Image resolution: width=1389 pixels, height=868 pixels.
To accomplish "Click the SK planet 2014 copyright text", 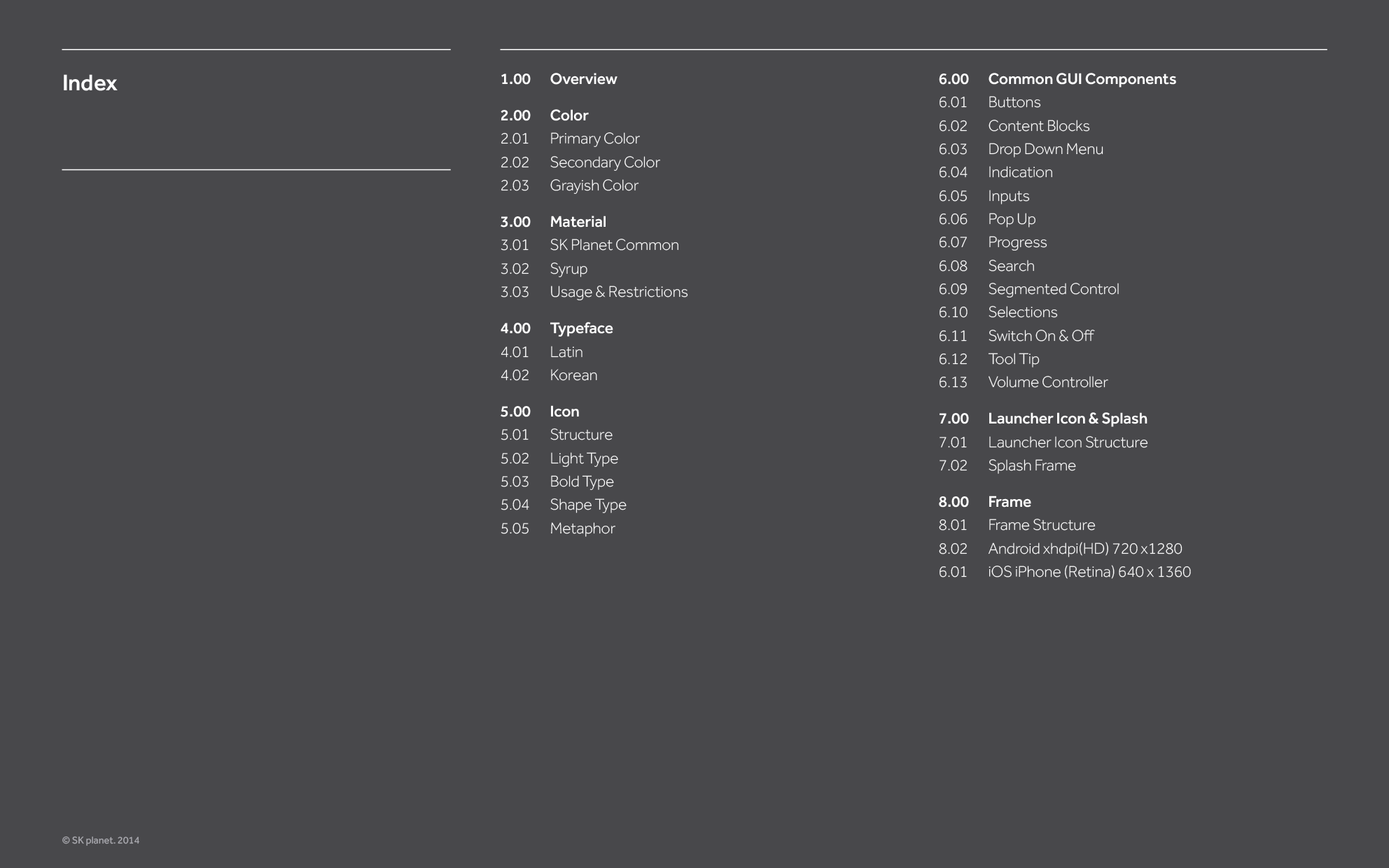I will point(101,840).
